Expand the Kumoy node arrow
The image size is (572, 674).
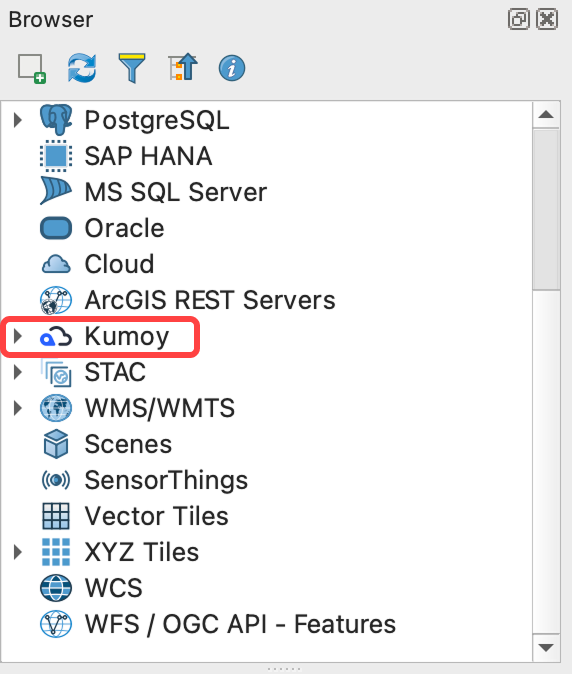18,336
